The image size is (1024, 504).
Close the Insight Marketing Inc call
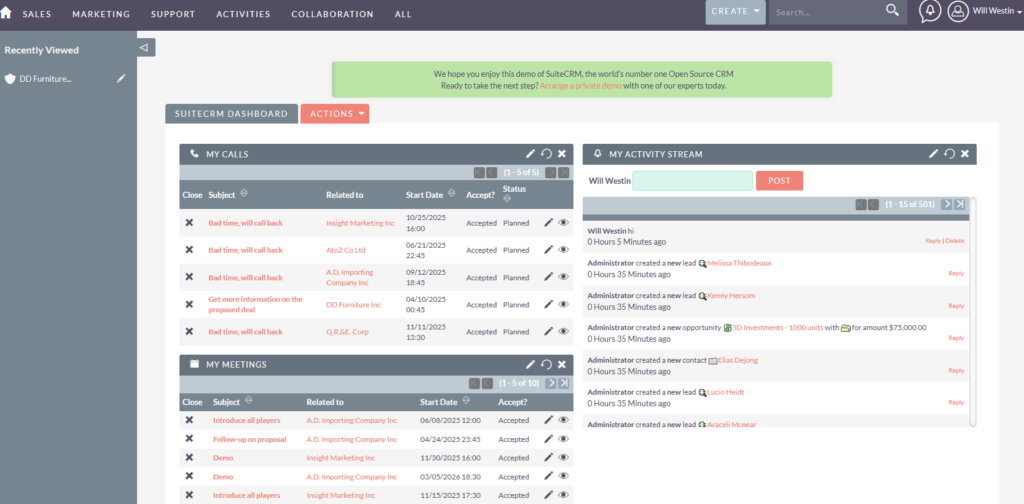click(189, 223)
